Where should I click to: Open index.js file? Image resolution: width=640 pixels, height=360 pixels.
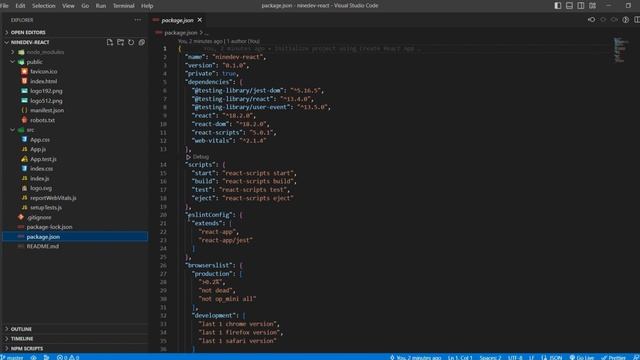40,178
